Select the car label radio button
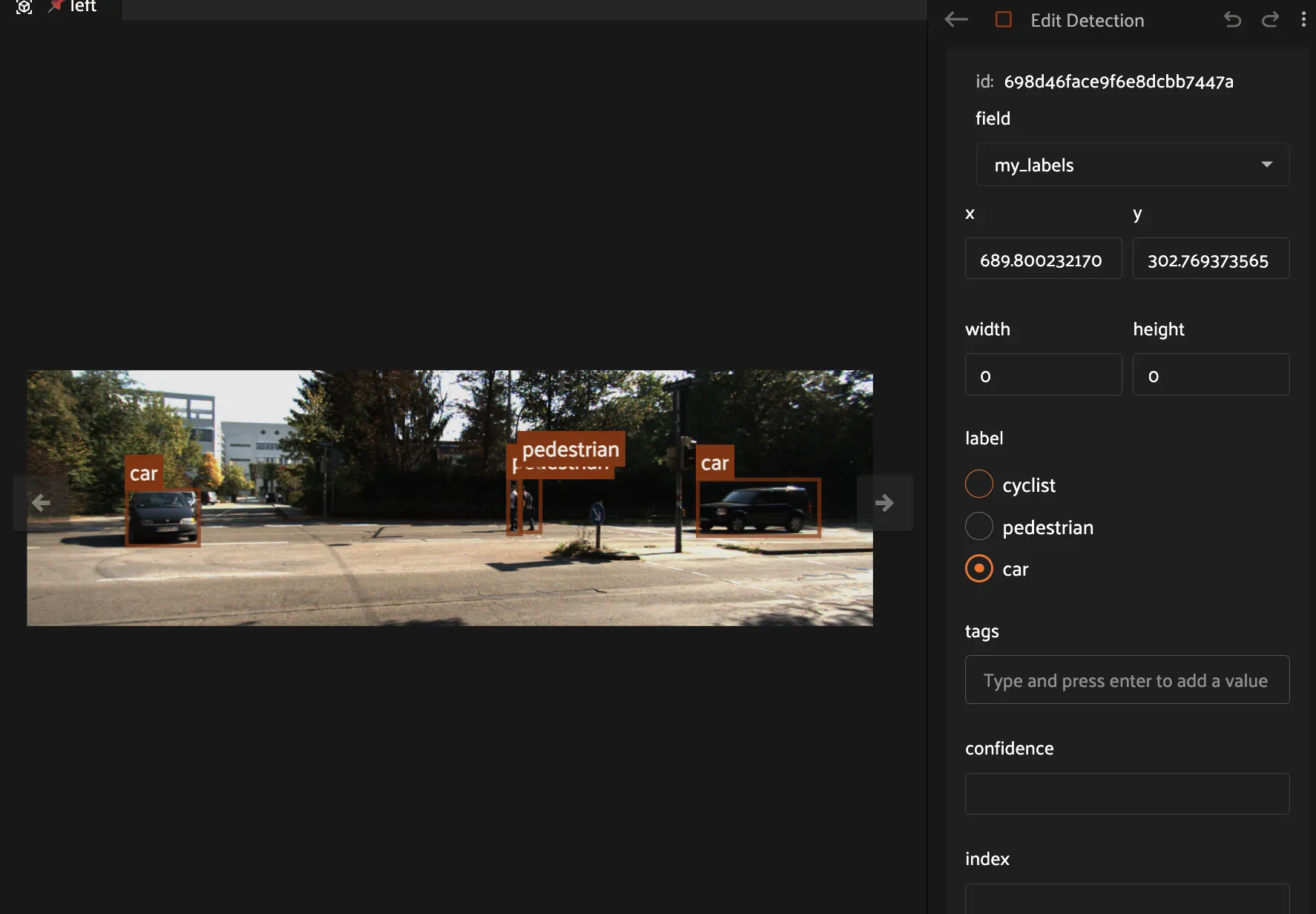1316x914 pixels. tap(978, 569)
